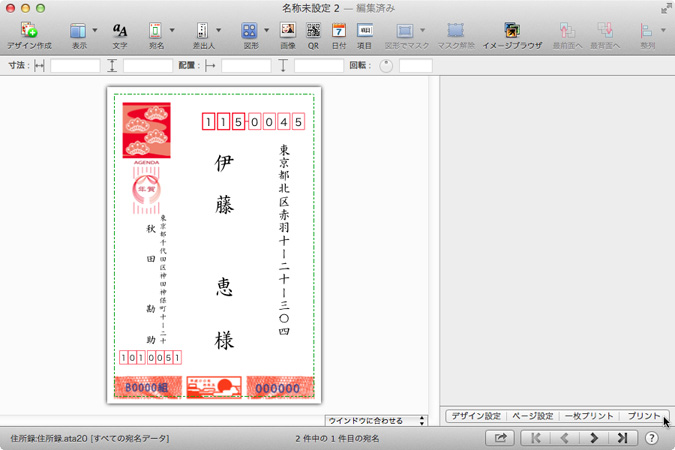Open the イメージブラウザ image browser
The height and width of the screenshot is (450, 675).
(x=512, y=32)
